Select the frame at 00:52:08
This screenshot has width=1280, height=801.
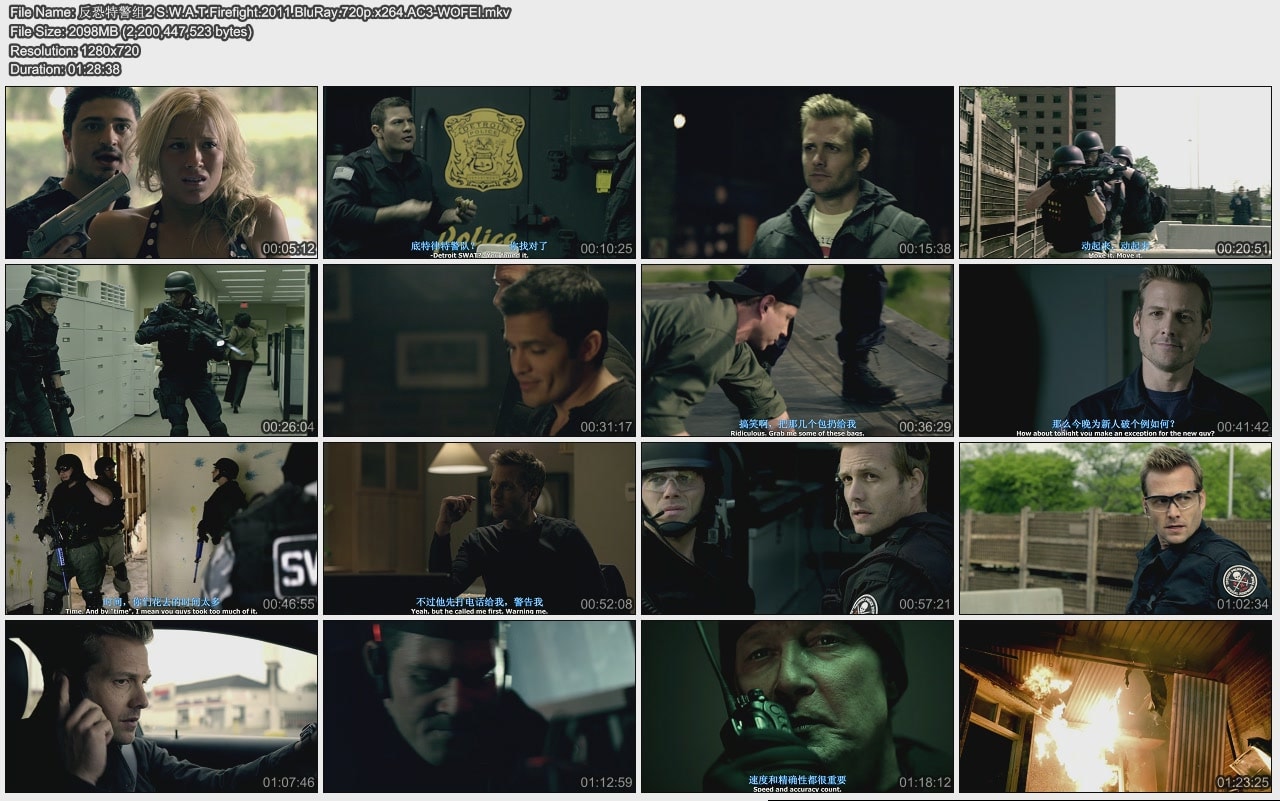[x=479, y=528]
